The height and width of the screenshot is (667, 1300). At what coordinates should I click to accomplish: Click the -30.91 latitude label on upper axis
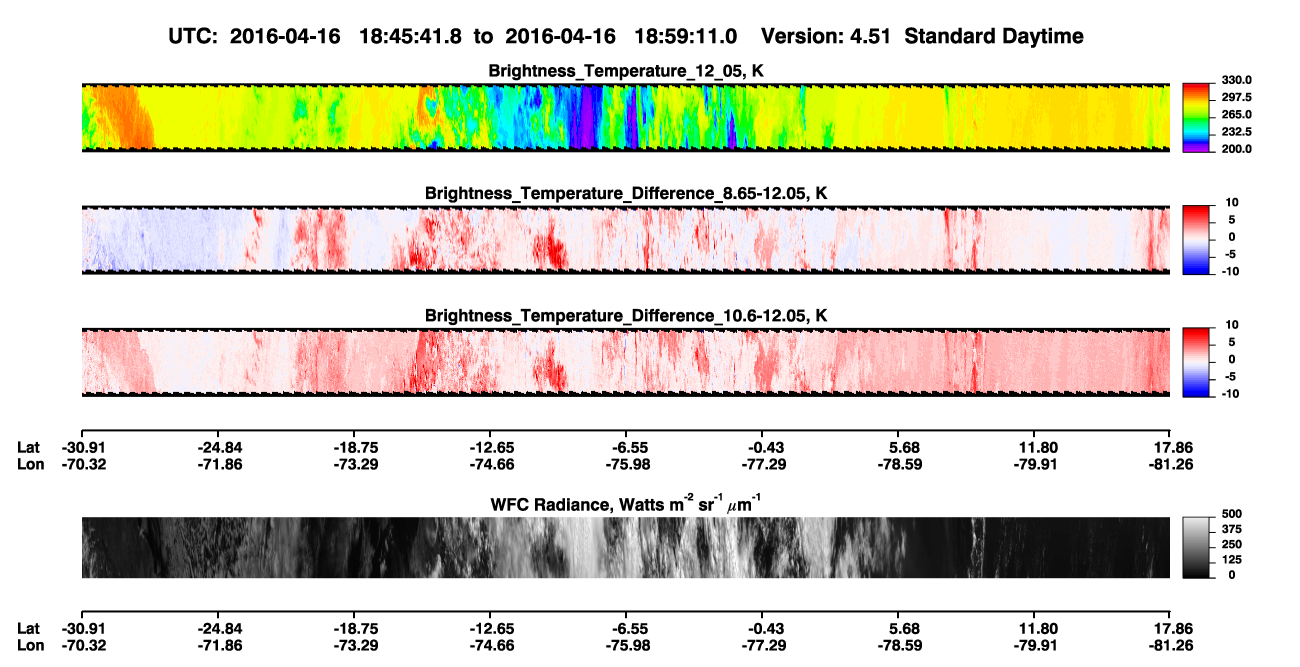click(x=81, y=448)
